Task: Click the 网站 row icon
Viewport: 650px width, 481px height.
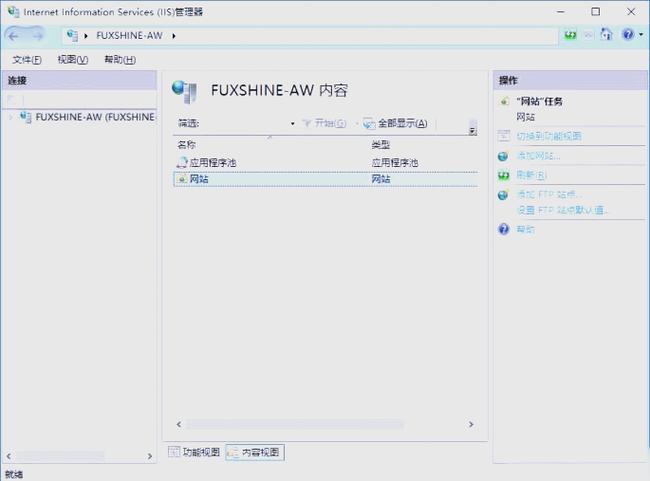Action: (182, 179)
